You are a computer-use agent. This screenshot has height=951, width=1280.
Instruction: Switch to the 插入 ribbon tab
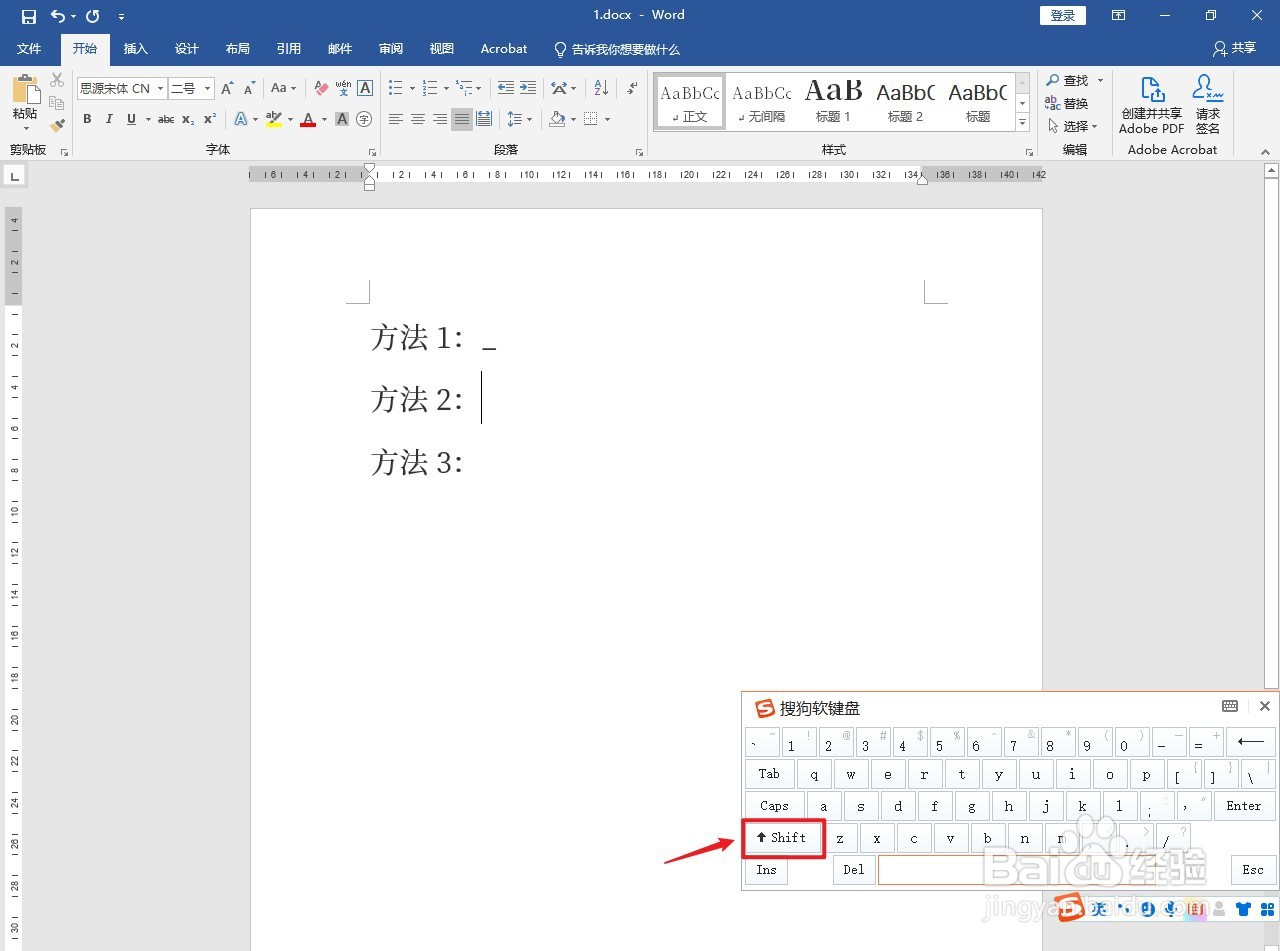135,48
